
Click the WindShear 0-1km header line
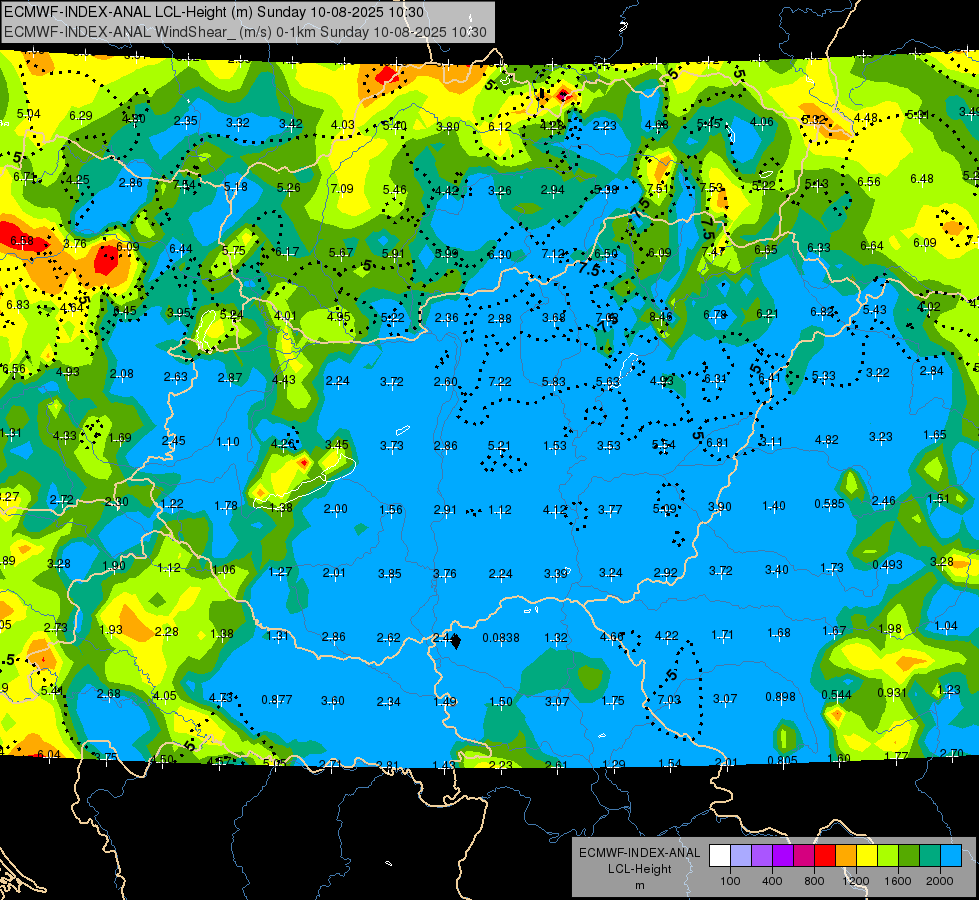245,32
